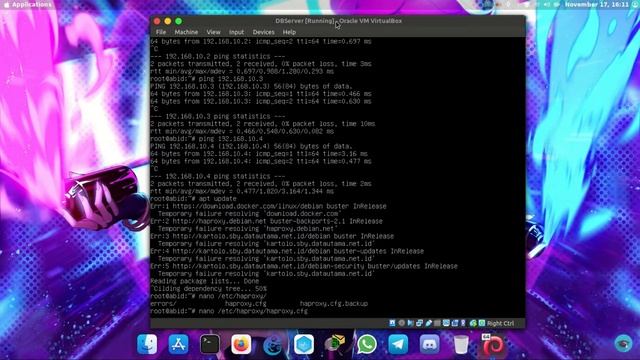Click the 'haproxy.cfg.backup' completion text
This screenshot has width=640, height=360.
click(x=333, y=304)
